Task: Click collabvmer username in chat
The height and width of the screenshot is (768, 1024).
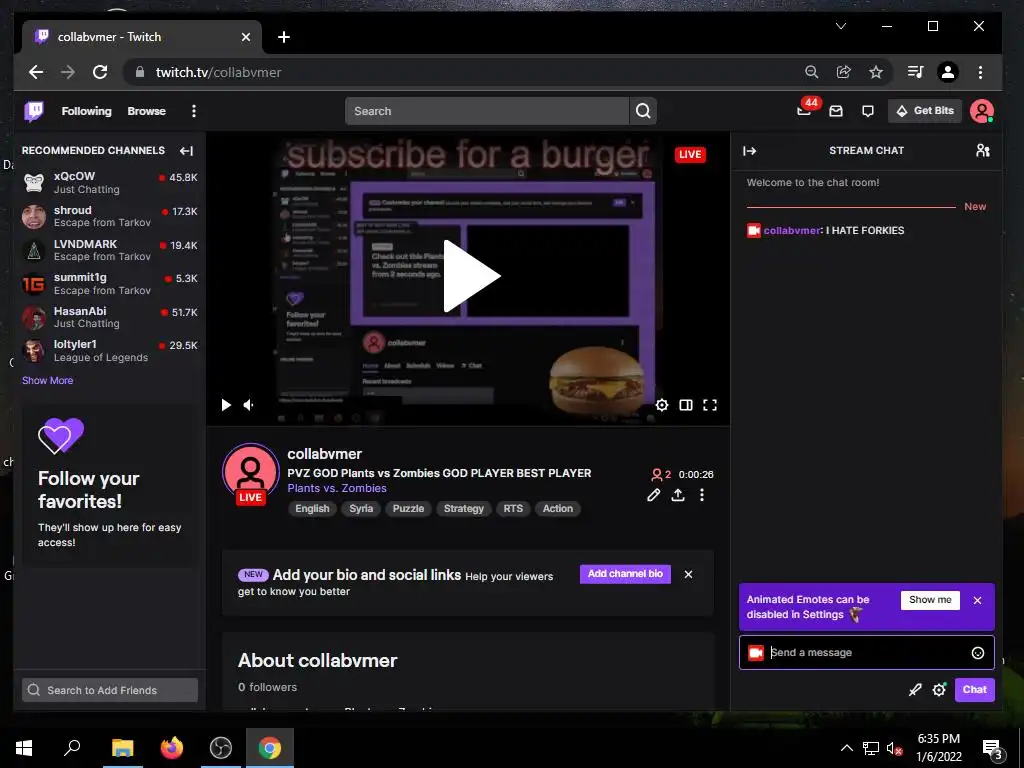Action: tap(792, 231)
